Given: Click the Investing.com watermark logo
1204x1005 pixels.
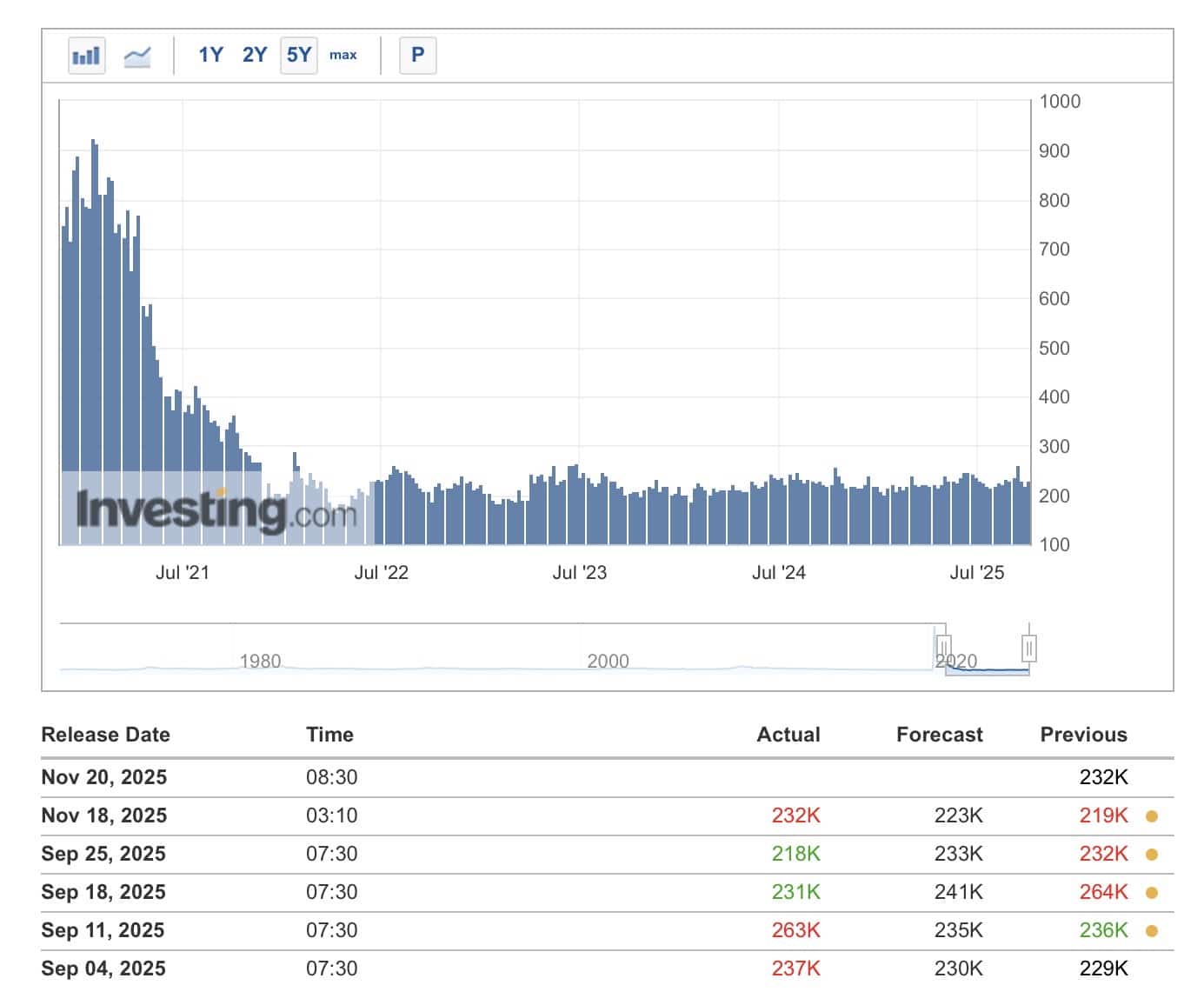Looking at the screenshot, I should (216, 510).
